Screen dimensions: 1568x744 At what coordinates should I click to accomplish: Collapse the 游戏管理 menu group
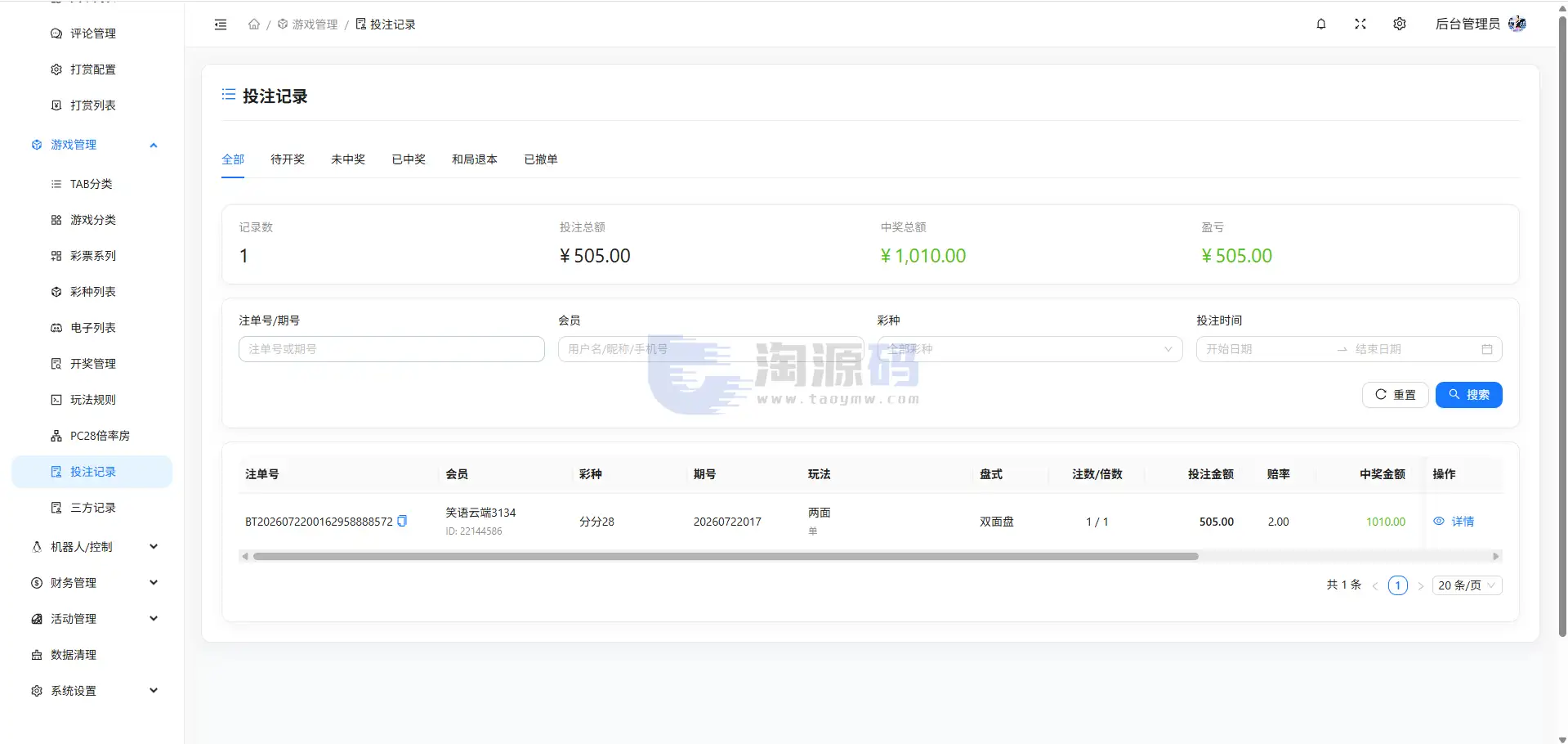coord(154,145)
